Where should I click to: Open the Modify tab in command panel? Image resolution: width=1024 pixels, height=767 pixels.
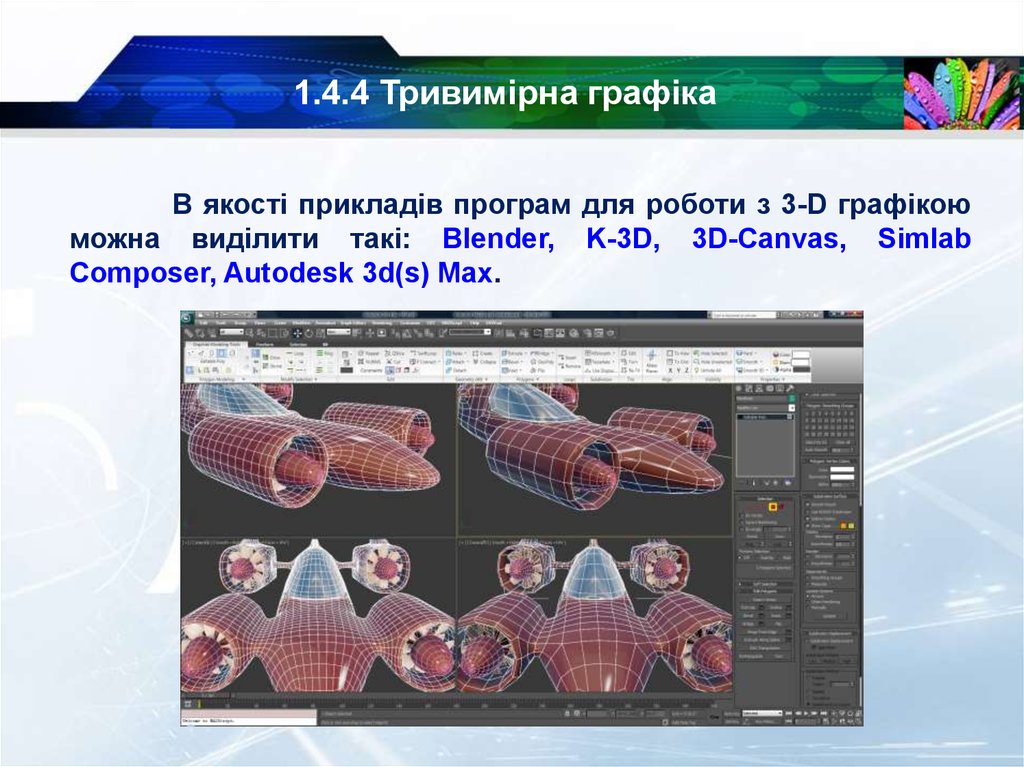pyautogui.click(x=751, y=387)
